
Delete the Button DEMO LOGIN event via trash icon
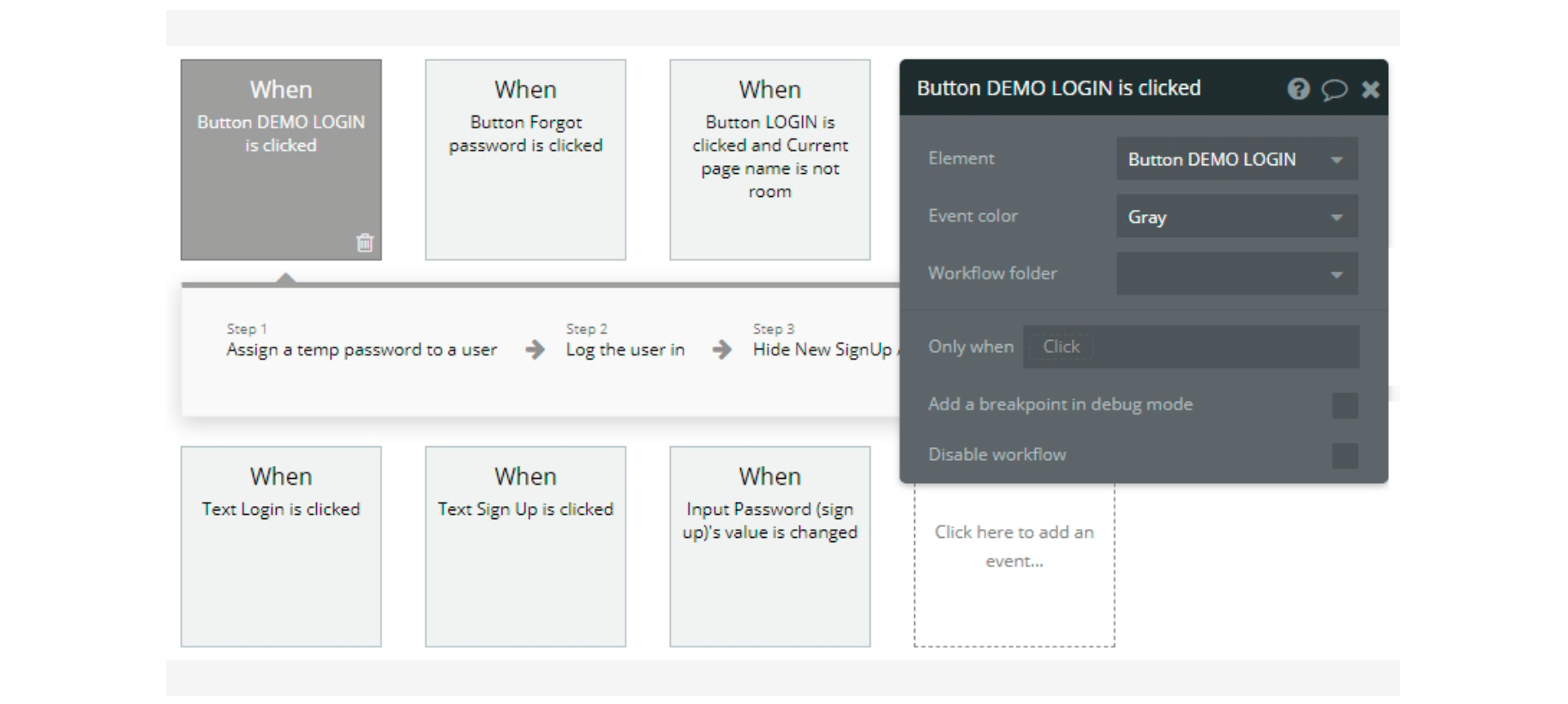[x=365, y=242]
